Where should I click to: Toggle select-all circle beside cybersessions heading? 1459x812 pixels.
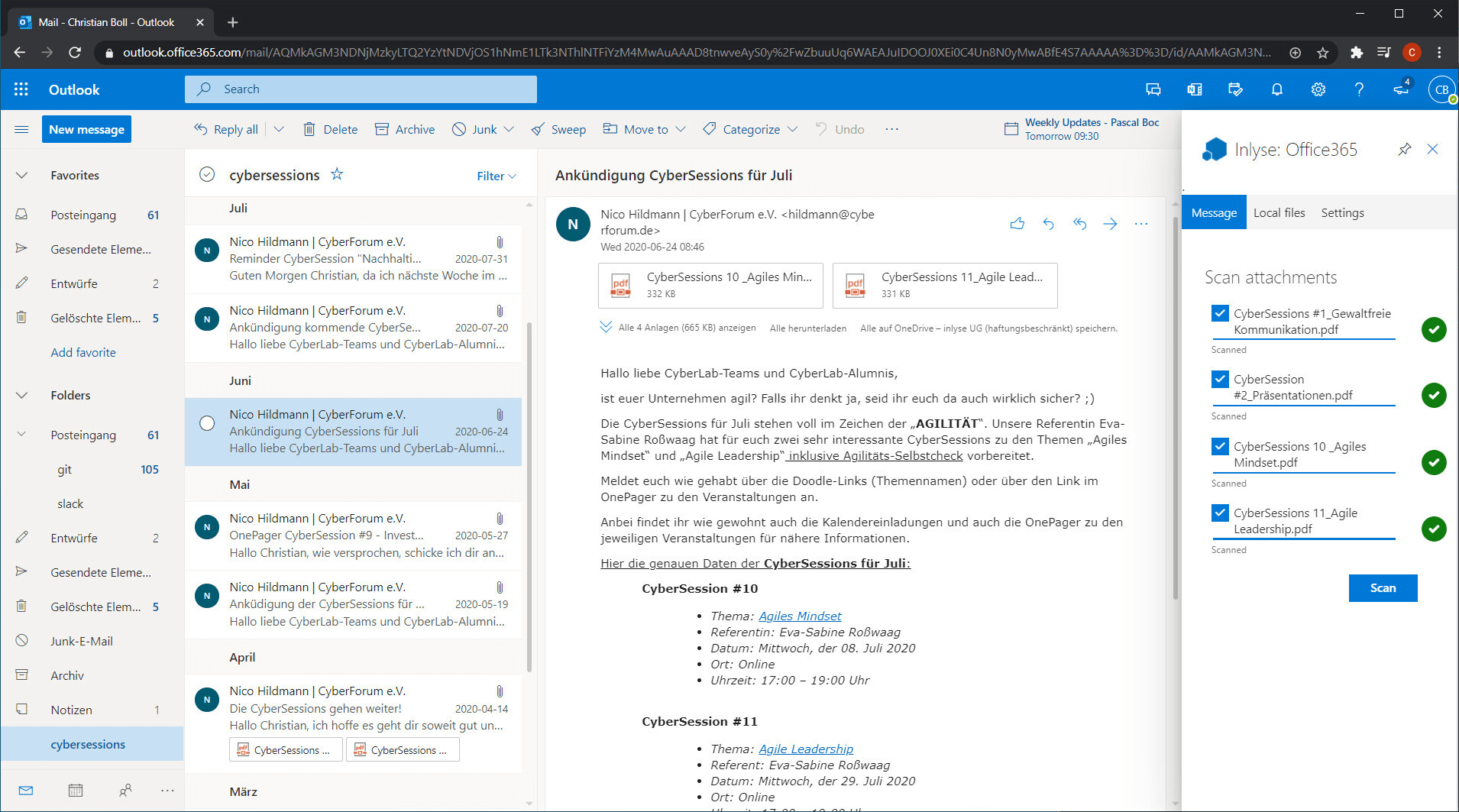[x=207, y=175]
